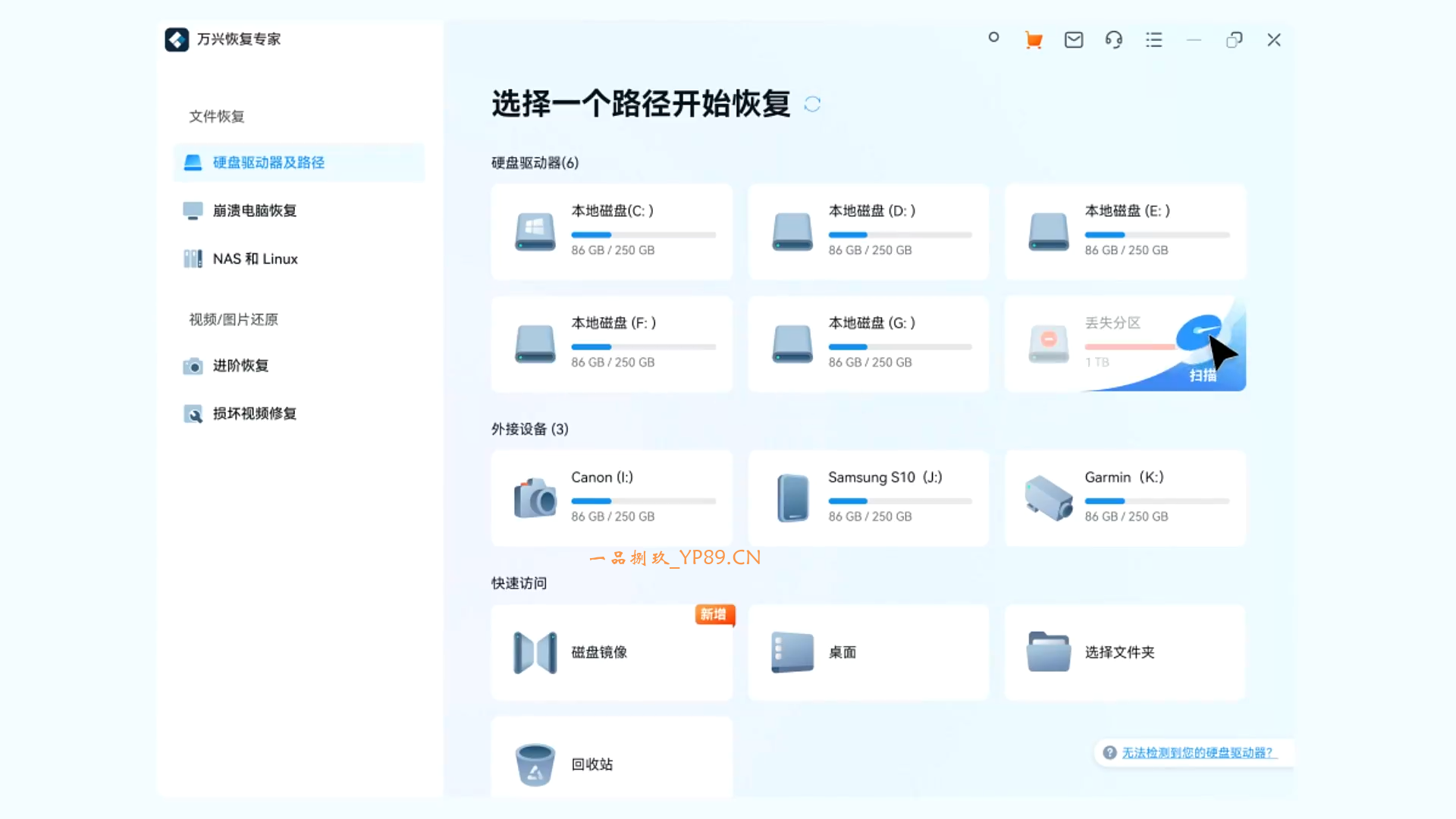
Task: Contact support via the headset icon
Action: tap(1113, 39)
